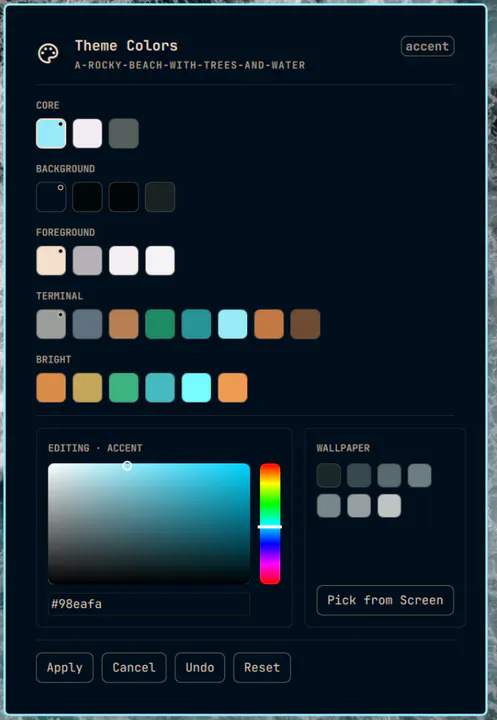Click the accent badge in the header
The height and width of the screenshot is (720, 497).
427,46
